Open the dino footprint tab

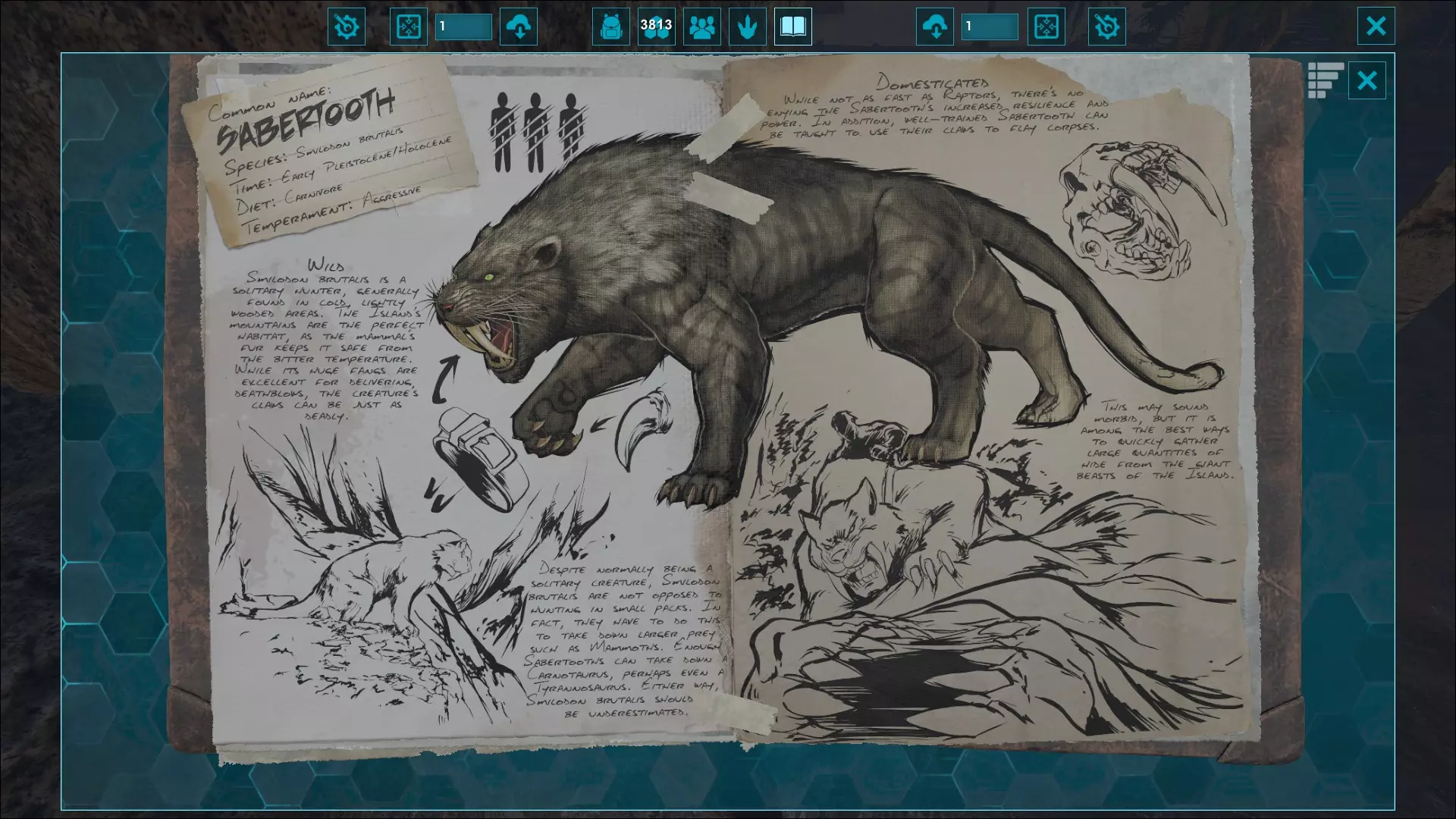click(x=747, y=27)
